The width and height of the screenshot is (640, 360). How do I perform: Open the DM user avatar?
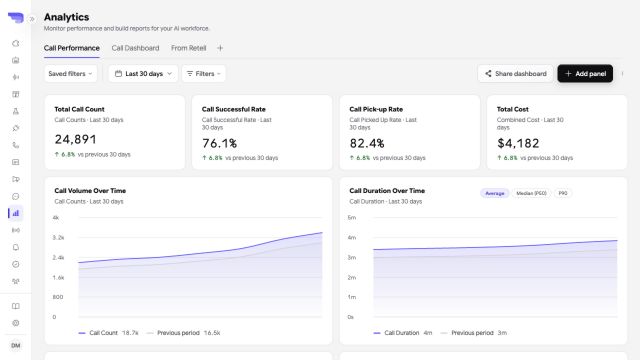16,346
